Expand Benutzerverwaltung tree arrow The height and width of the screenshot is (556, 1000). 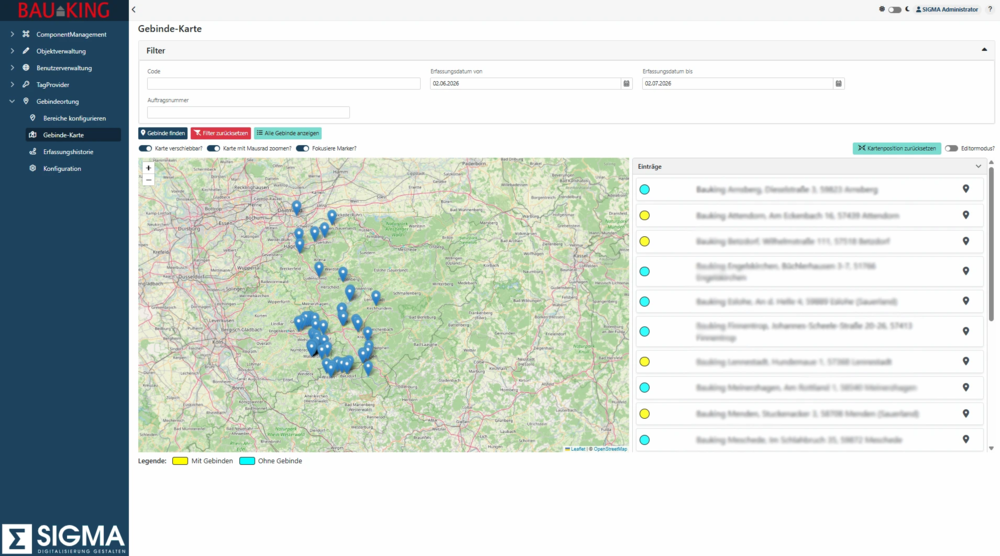[x=12, y=68]
